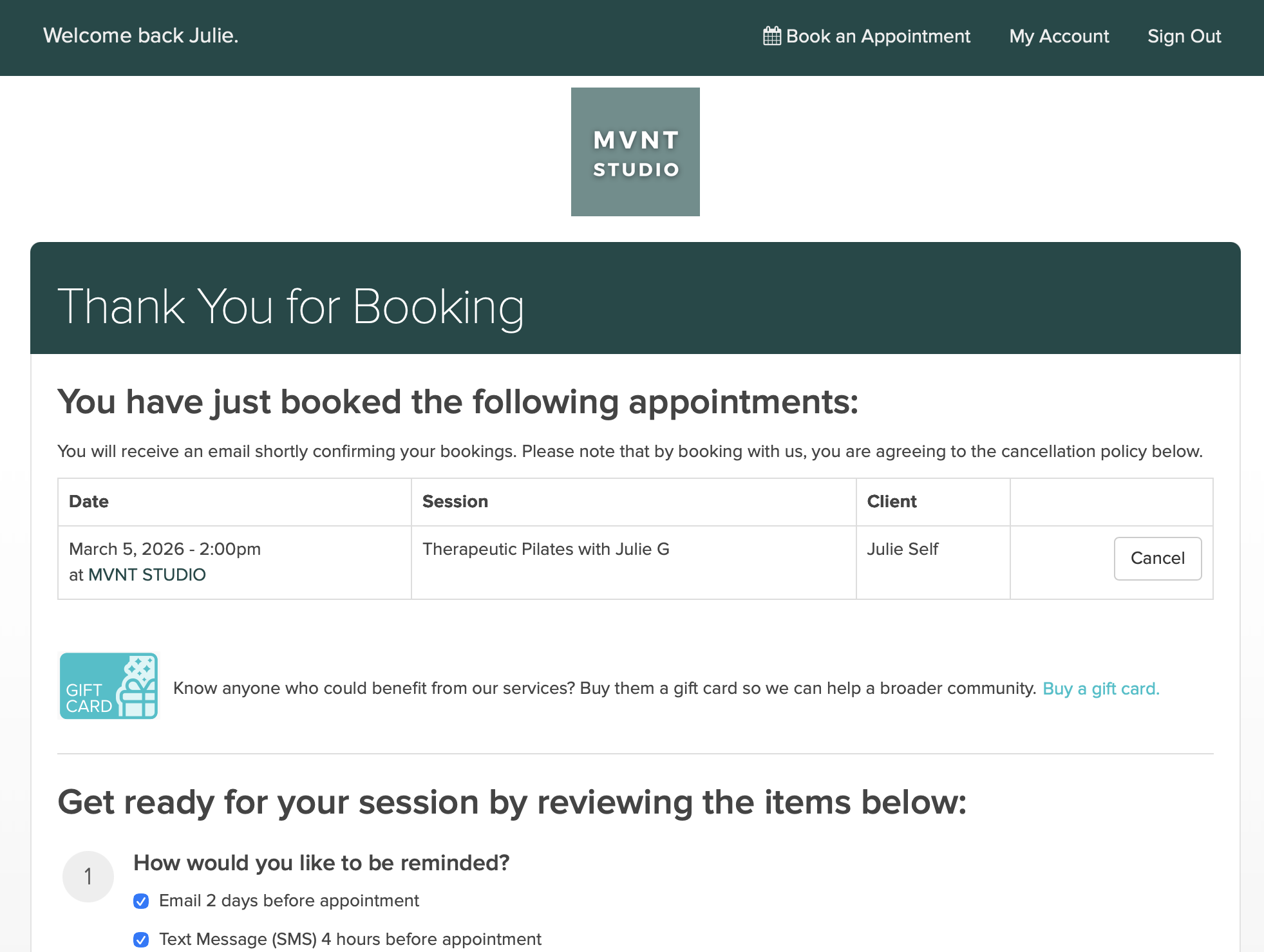Select Sign Out in the top bar
1264x952 pixels.
pyautogui.click(x=1184, y=36)
